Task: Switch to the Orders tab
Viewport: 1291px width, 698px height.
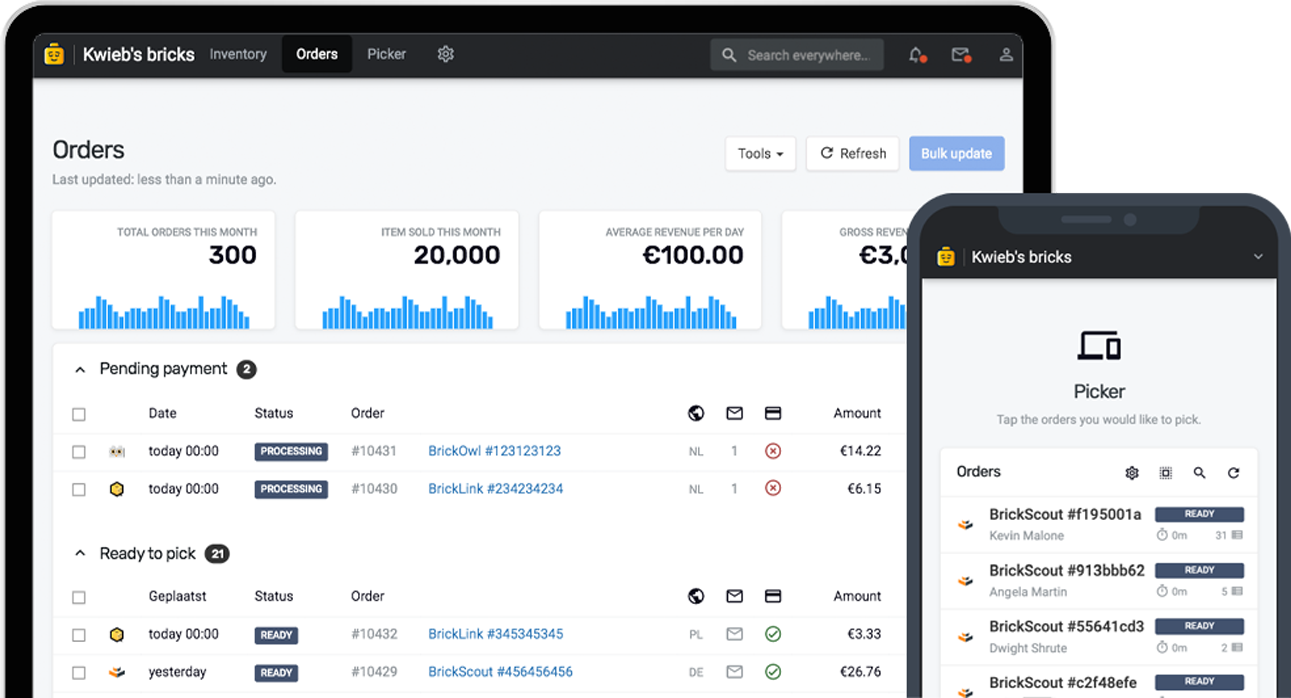Action: coord(317,54)
